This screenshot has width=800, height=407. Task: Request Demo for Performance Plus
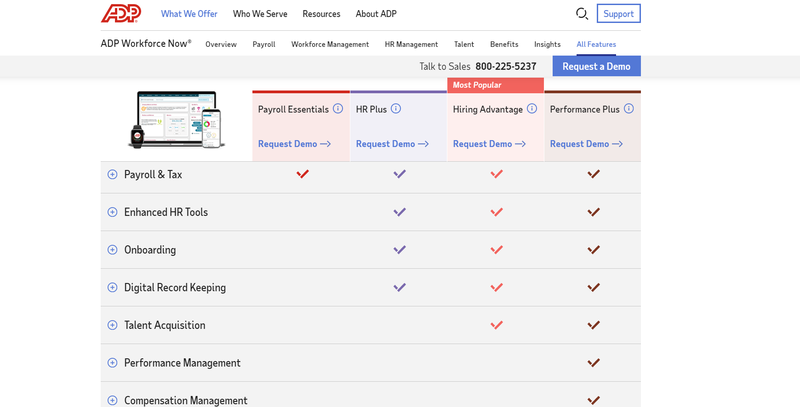(x=586, y=144)
